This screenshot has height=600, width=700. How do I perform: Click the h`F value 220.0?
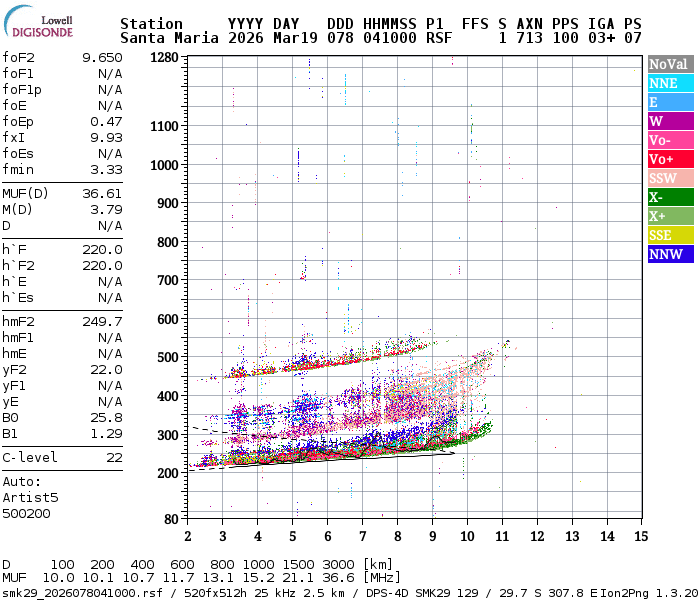[x=102, y=250]
